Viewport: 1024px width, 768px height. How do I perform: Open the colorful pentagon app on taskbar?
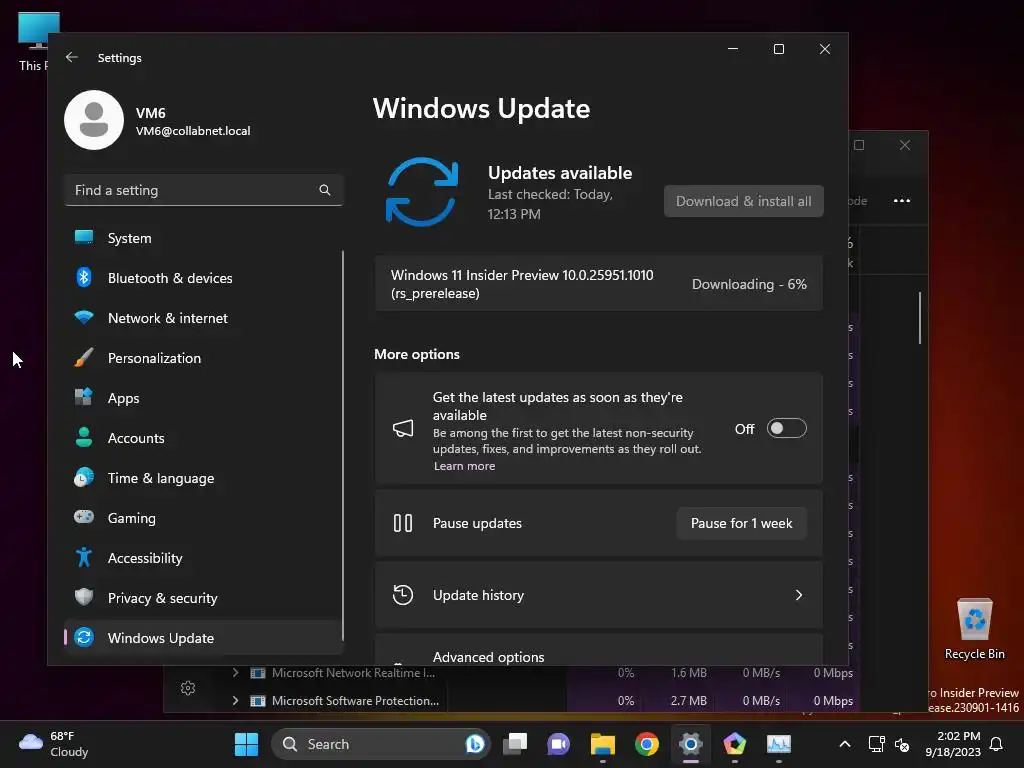735,744
